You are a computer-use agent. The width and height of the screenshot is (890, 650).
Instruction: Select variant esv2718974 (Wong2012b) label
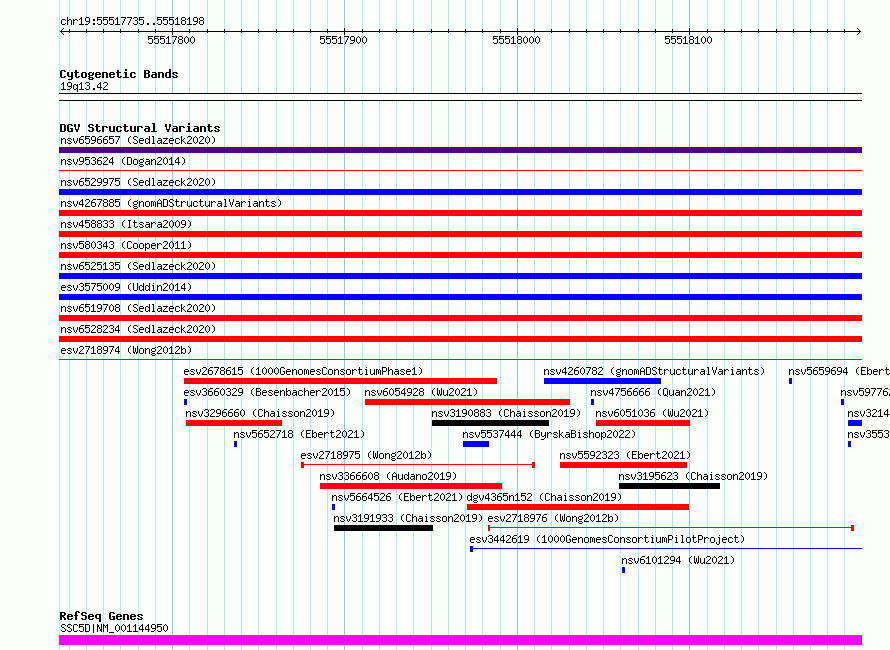click(x=126, y=350)
